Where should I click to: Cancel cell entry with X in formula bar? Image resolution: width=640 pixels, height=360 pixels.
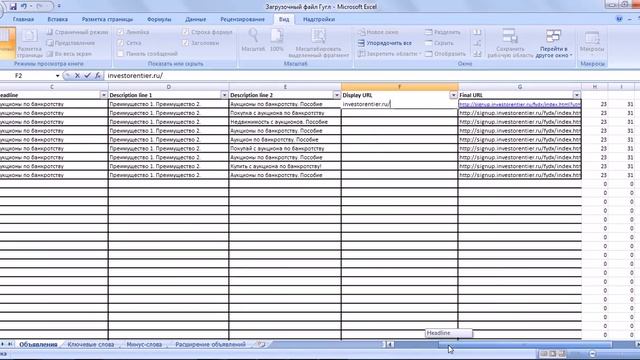(x=77, y=76)
